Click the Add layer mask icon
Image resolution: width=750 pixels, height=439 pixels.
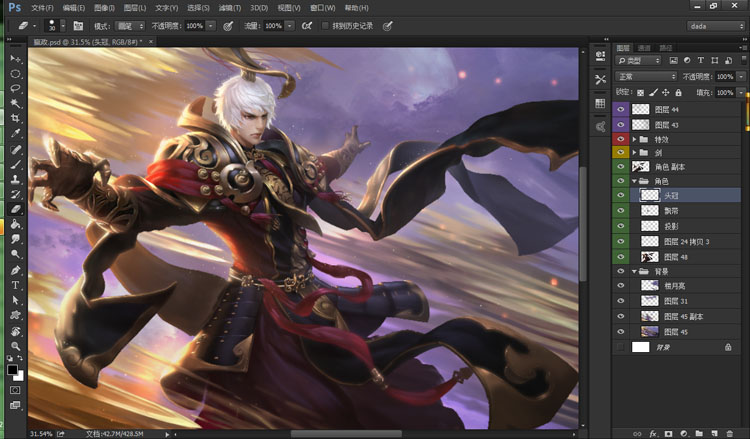(668, 433)
